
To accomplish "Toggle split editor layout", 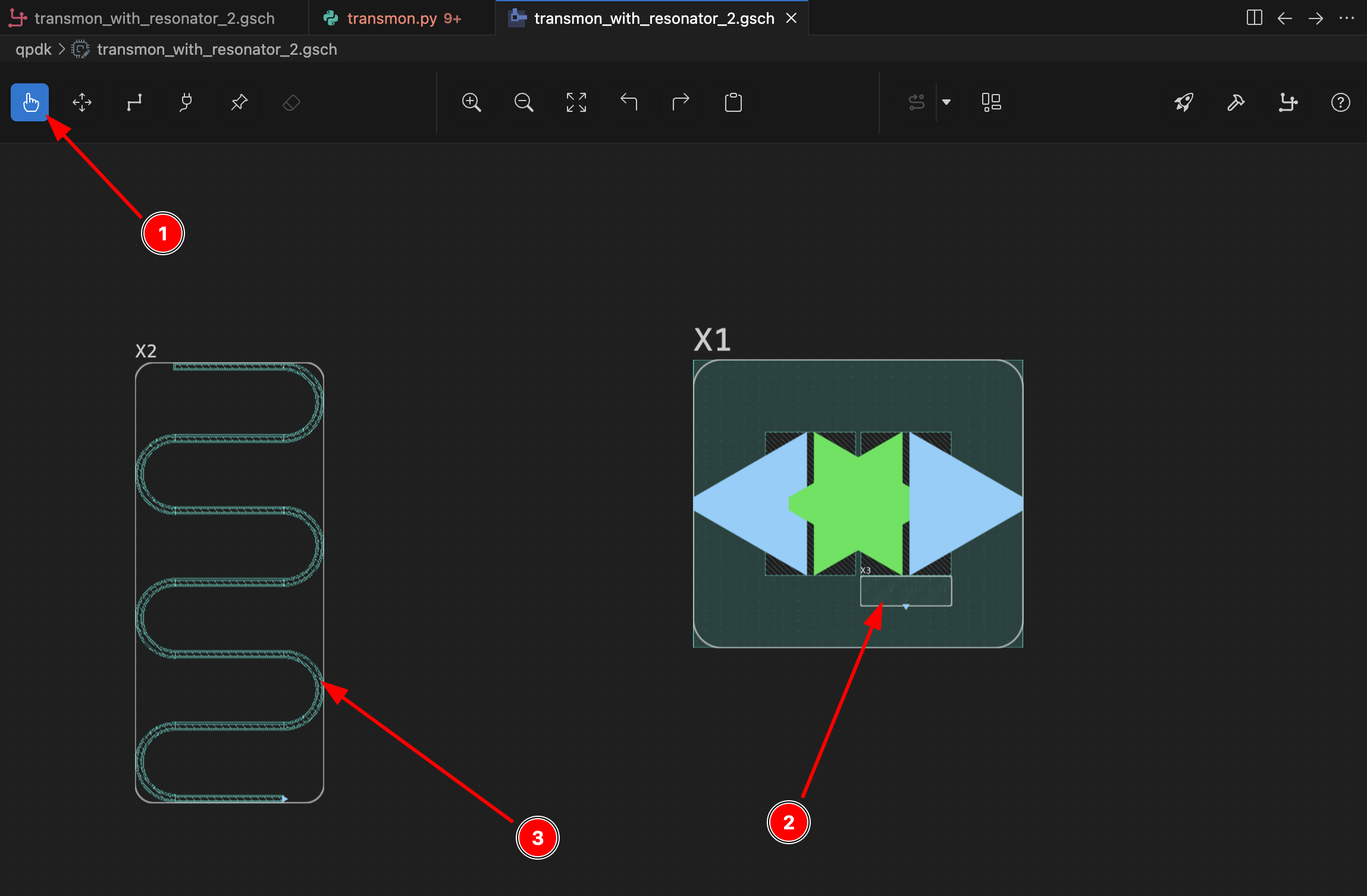I will pyautogui.click(x=1254, y=18).
